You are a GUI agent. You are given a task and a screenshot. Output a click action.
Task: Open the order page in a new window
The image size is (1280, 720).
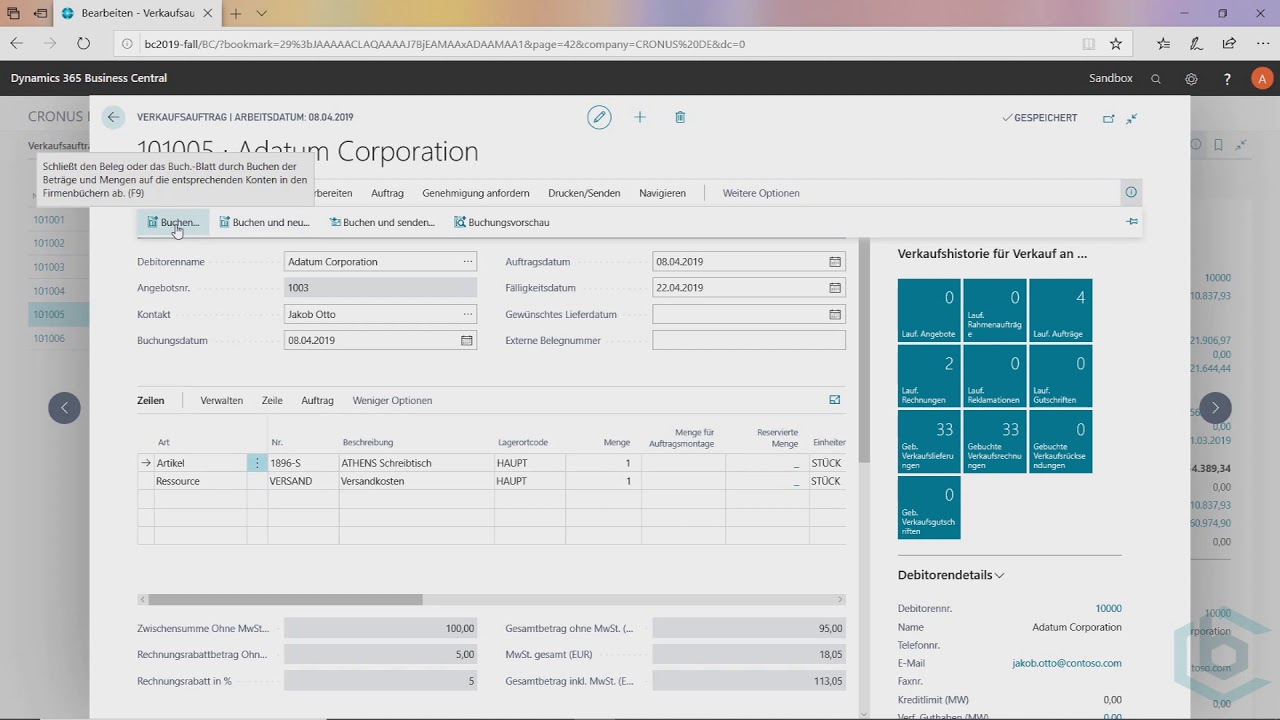[x=1108, y=118]
